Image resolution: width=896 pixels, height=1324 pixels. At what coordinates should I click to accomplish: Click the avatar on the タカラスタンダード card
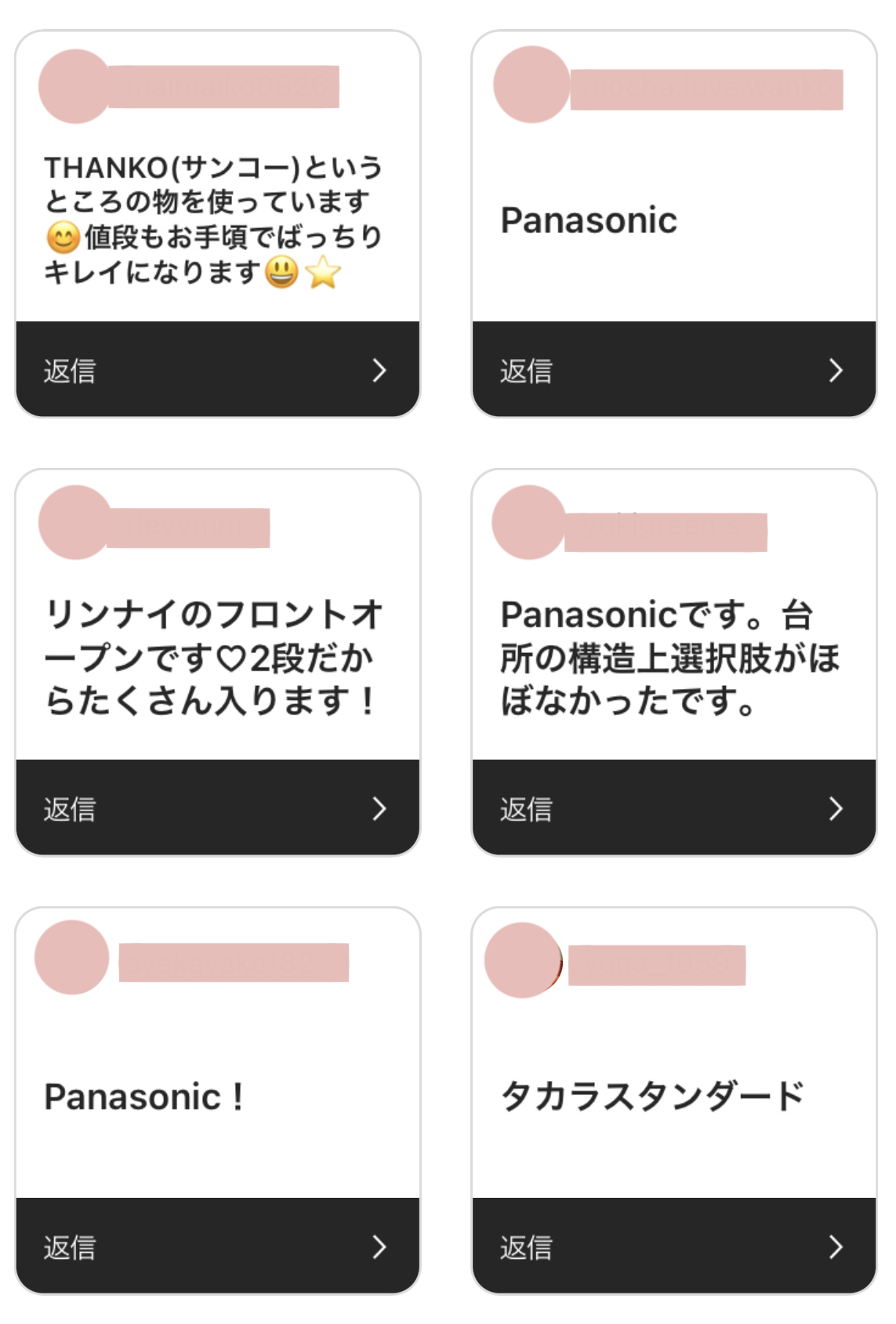click(x=522, y=960)
